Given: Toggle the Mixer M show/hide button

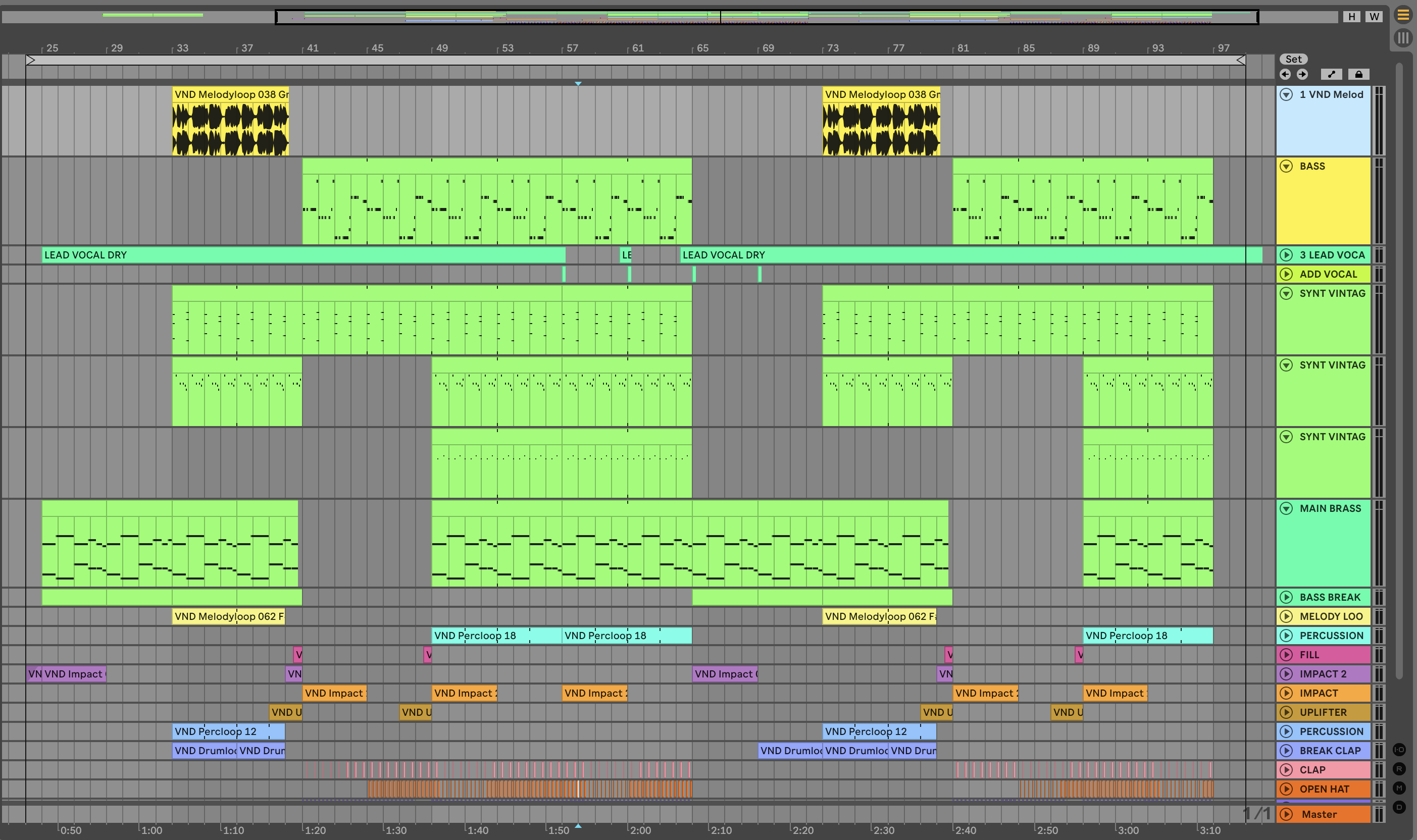Looking at the screenshot, I should pos(1399,788).
